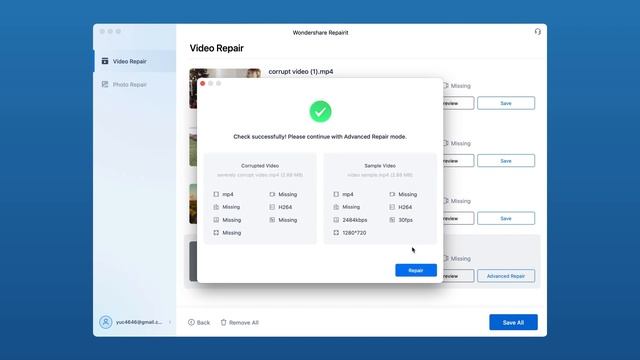The image size is (640, 360).
Task: Click the Corrupted Video mp4 format icon
Action: pyautogui.click(x=216, y=194)
